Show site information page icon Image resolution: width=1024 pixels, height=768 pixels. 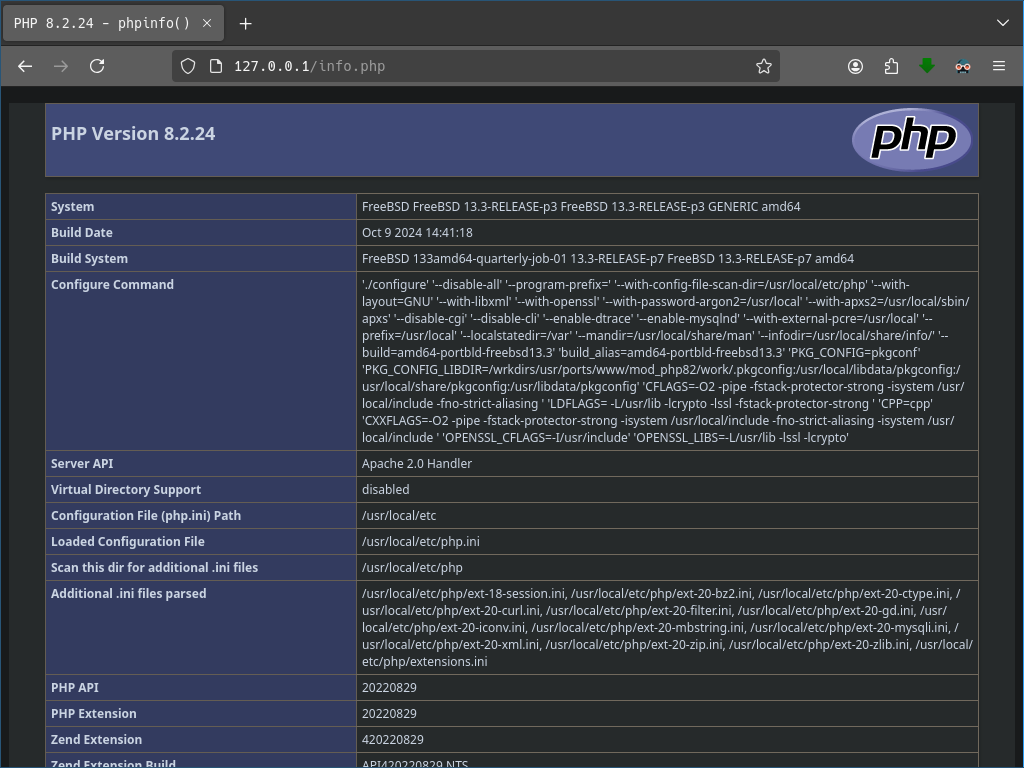pyautogui.click(x=215, y=66)
